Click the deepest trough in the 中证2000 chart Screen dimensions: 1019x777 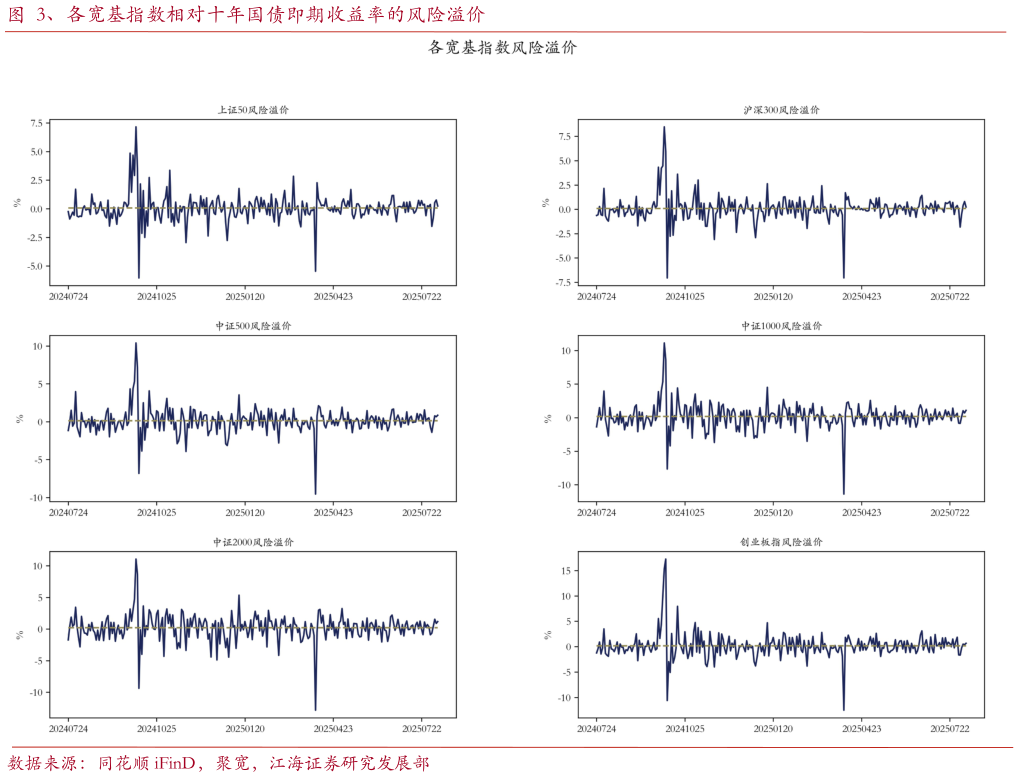tap(315, 710)
